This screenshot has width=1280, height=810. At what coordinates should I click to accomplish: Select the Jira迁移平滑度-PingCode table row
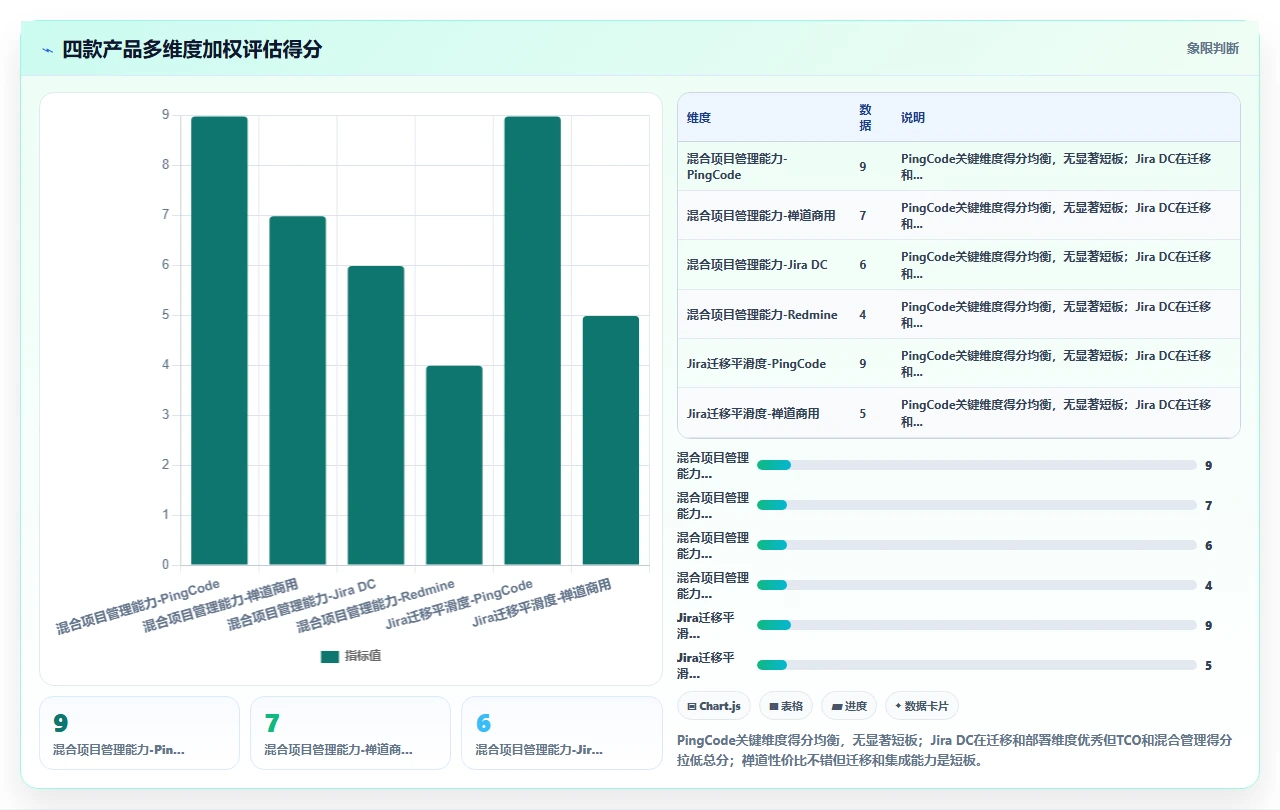click(958, 363)
